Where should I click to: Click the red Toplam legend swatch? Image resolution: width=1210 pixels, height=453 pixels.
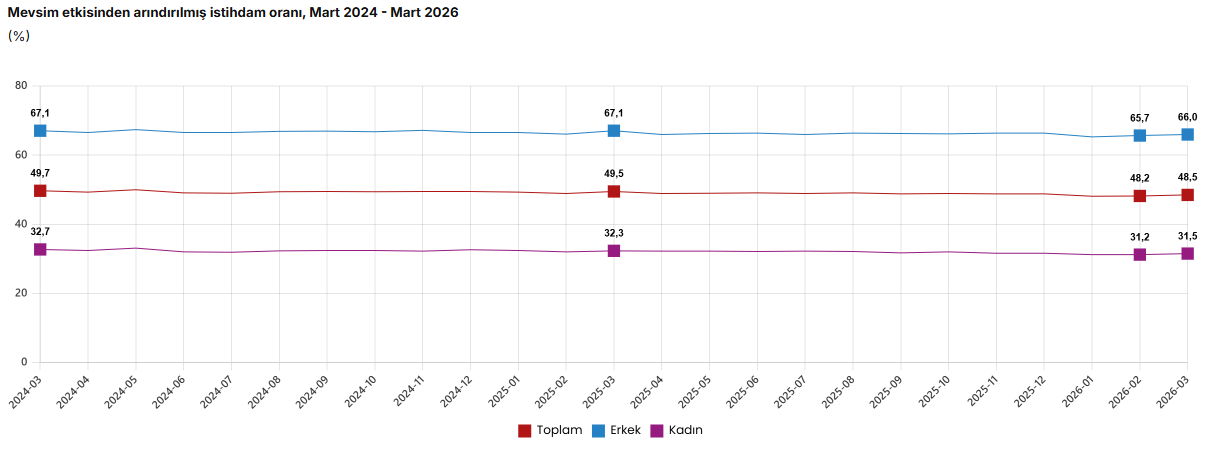525,431
